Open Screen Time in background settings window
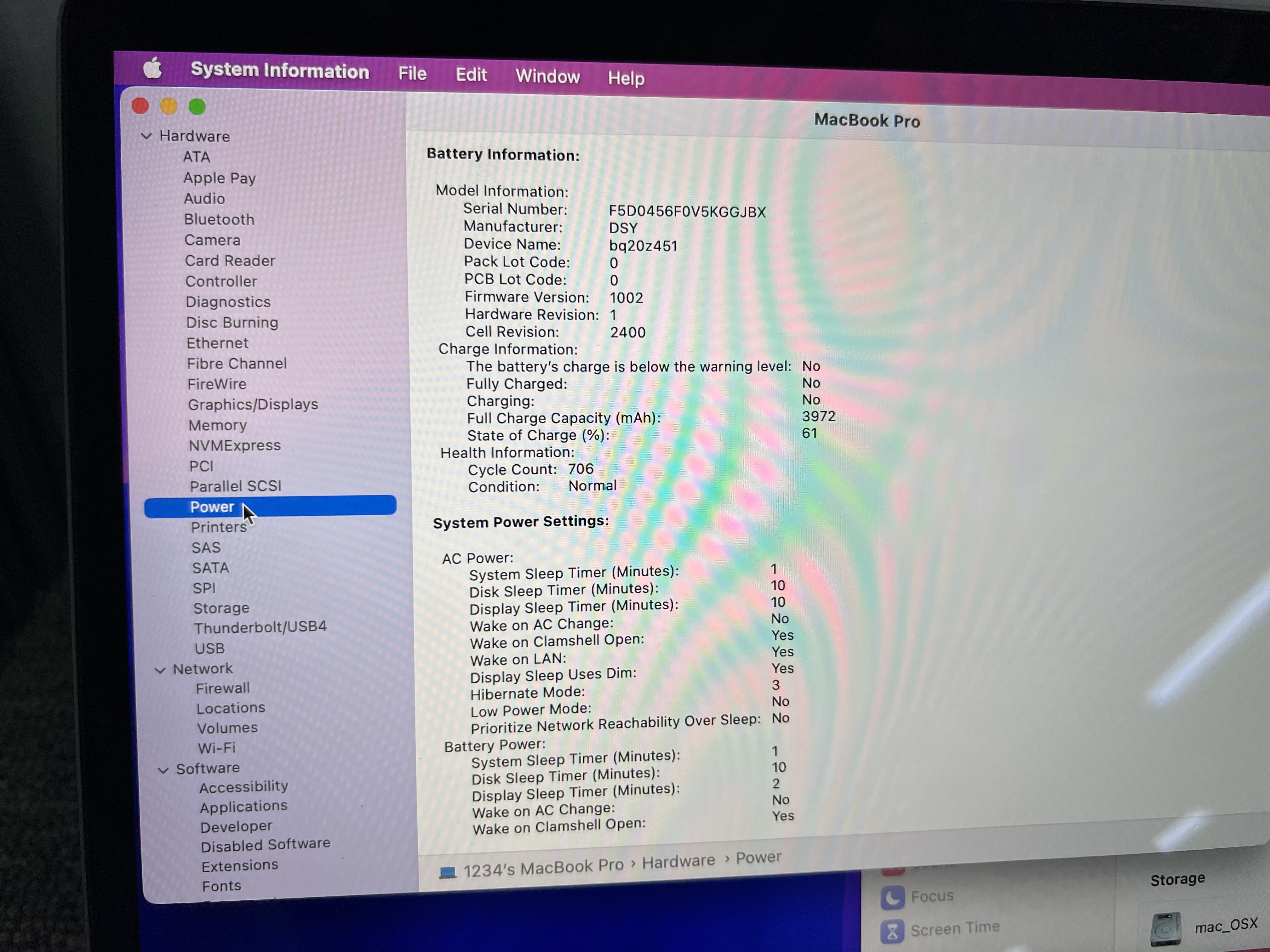1270x952 pixels. pos(941,930)
